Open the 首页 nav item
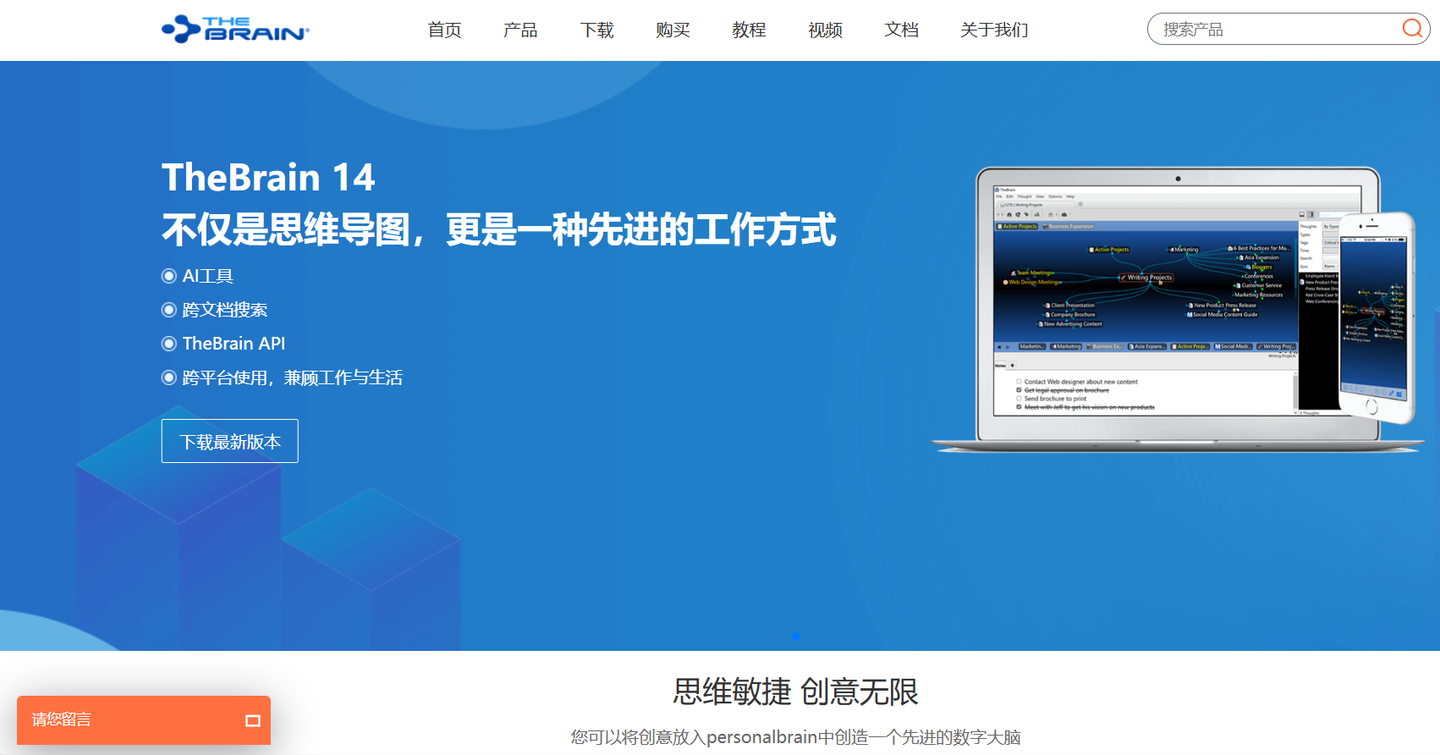 click(x=445, y=30)
